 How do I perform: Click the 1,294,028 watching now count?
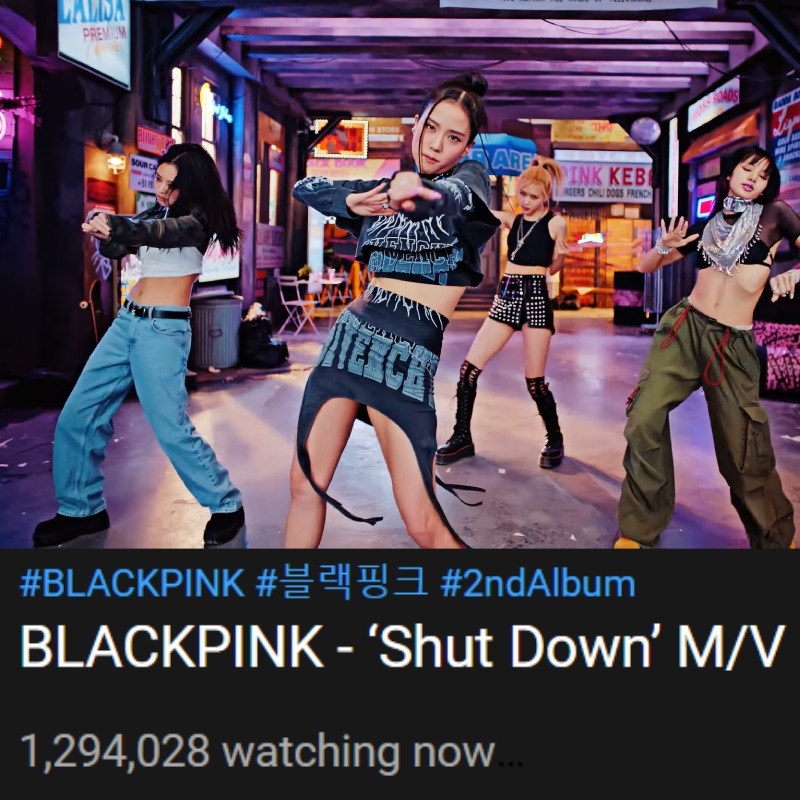(258, 751)
